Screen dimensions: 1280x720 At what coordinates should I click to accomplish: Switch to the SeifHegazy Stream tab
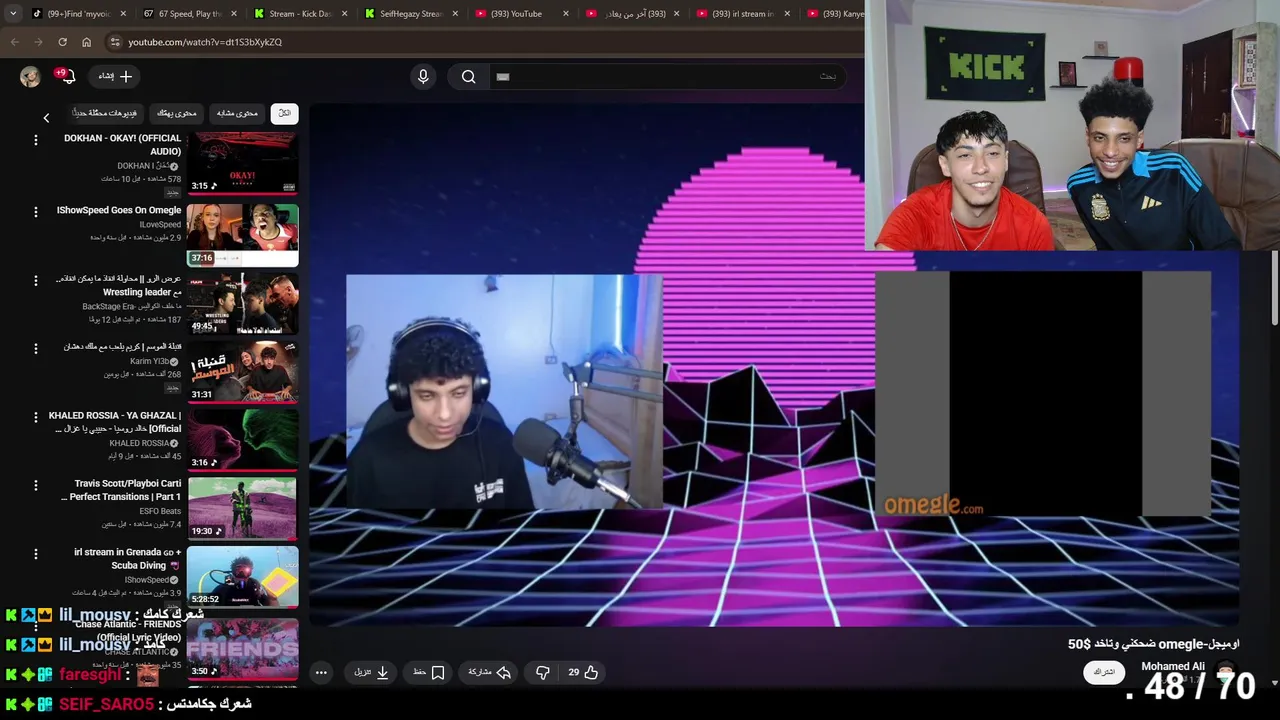pyautogui.click(x=411, y=14)
